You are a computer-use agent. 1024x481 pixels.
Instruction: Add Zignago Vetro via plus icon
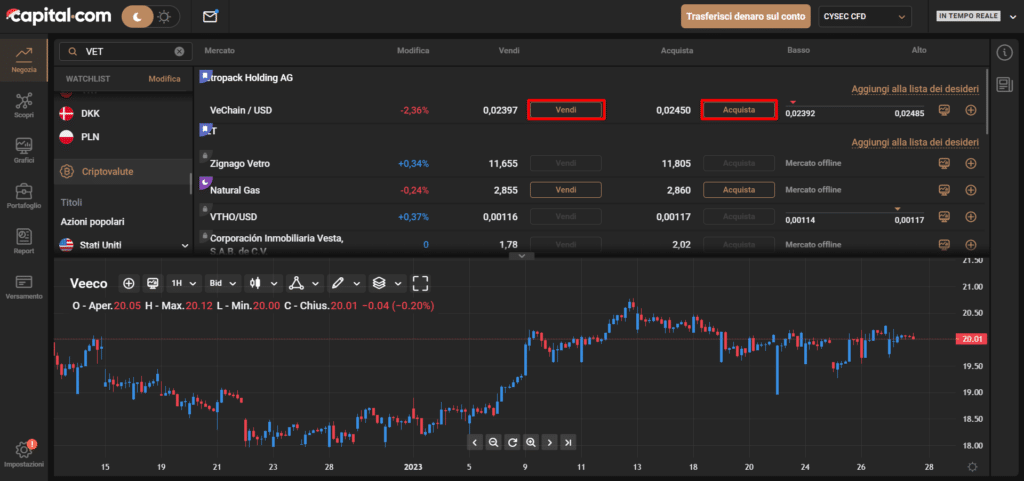(x=970, y=163)
